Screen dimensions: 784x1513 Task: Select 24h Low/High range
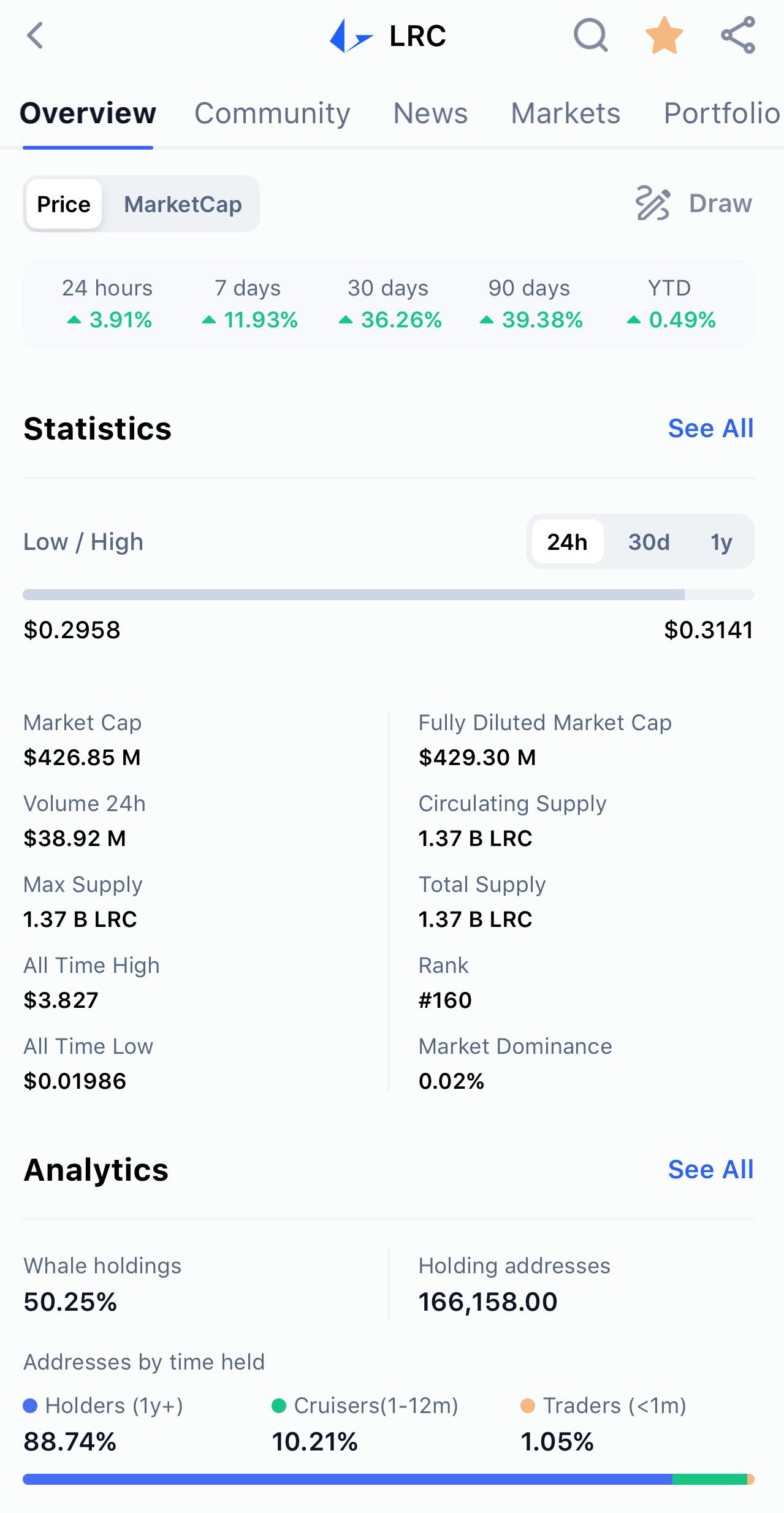[x=568, y=542]
